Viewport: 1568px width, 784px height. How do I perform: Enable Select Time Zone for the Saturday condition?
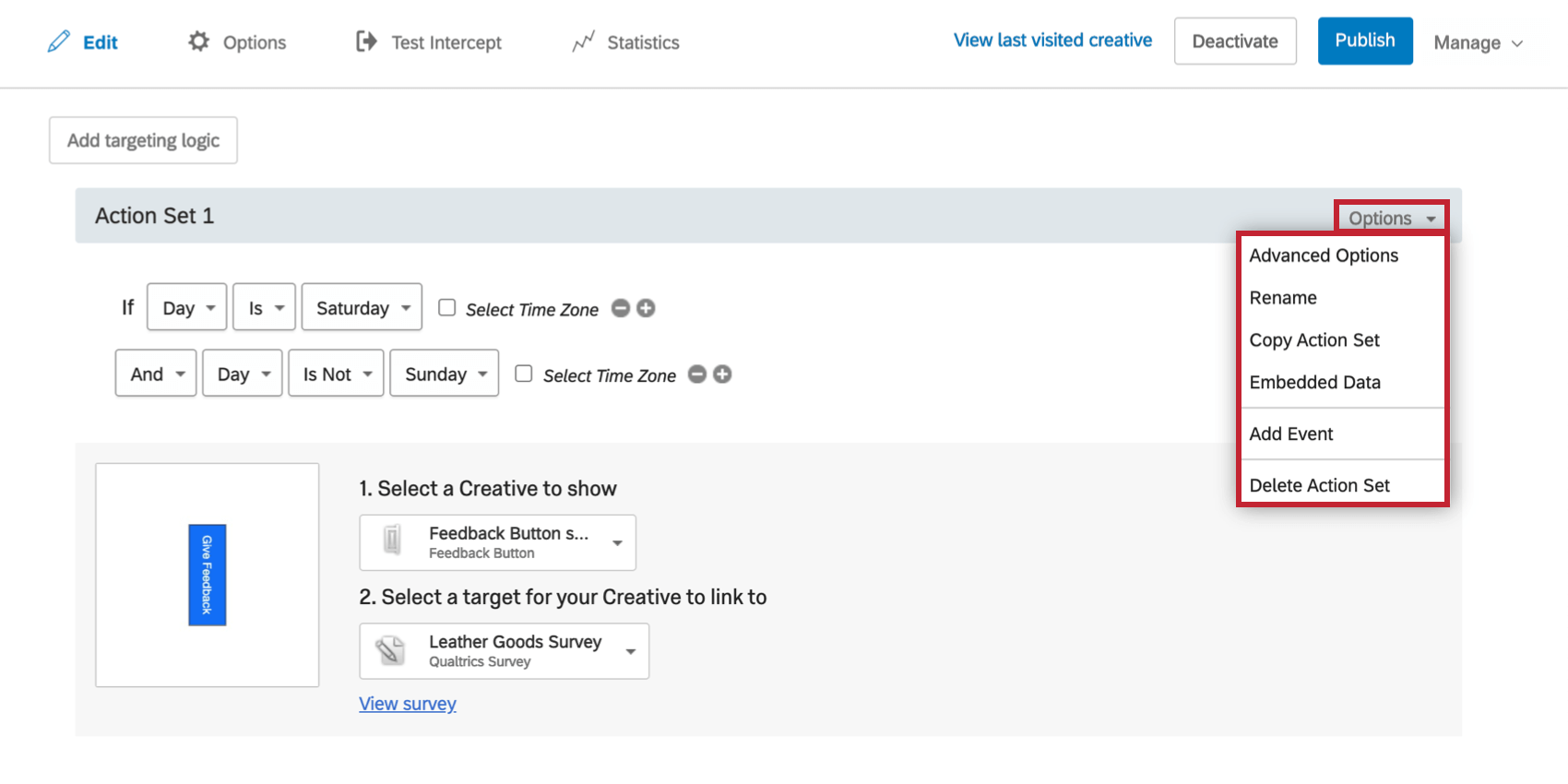coord(446,307)
